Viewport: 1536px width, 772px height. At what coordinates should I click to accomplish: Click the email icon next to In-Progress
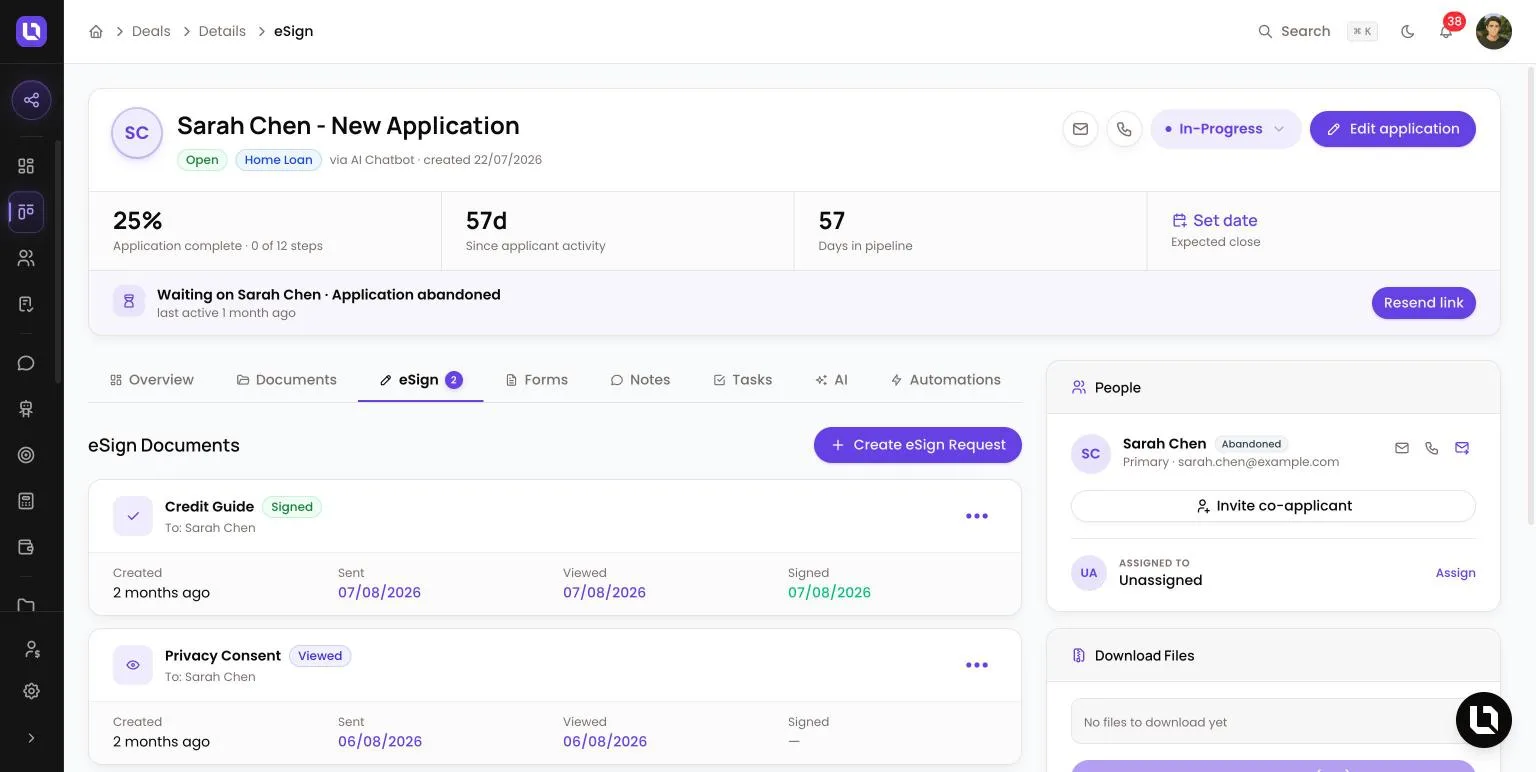1080,129
